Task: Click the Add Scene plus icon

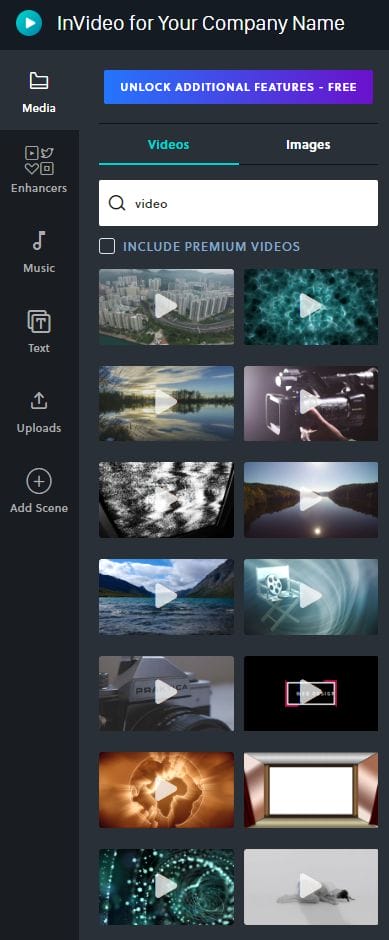Action: [x=39, y=481]
